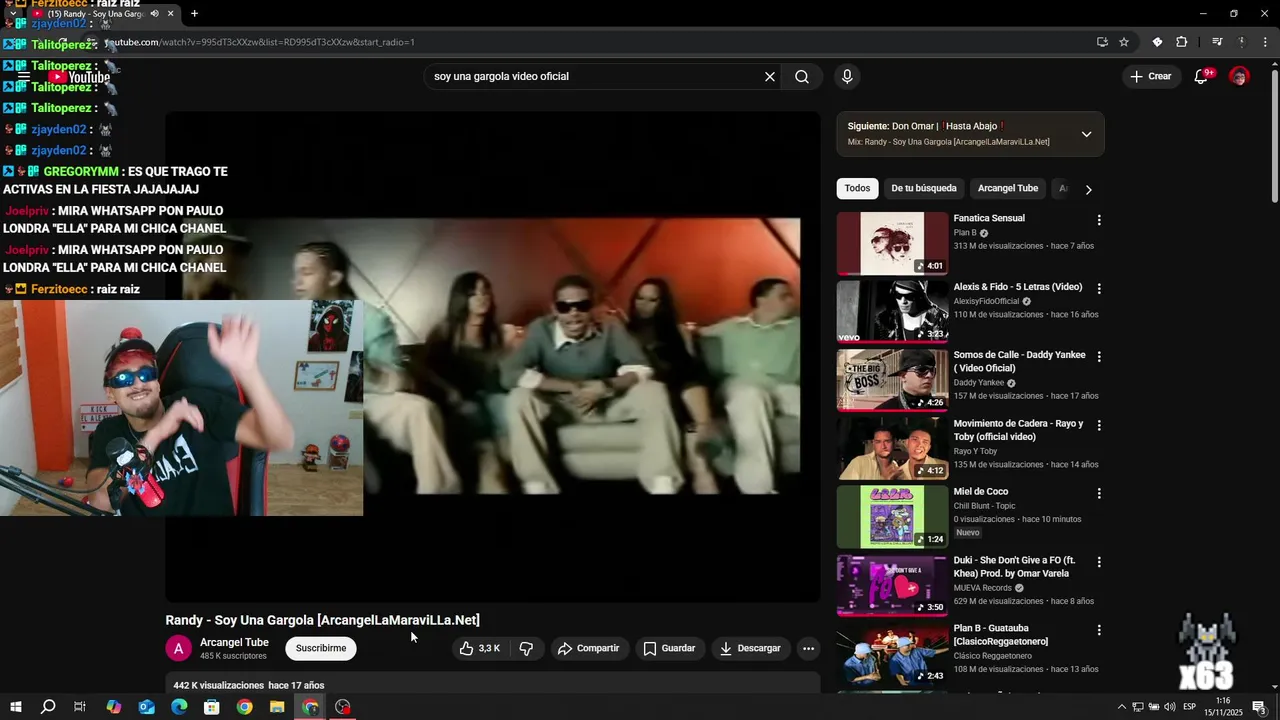Open options for Duki She Don't Give a FO
The image size is (1280, 720).
tap(1099, 562)
